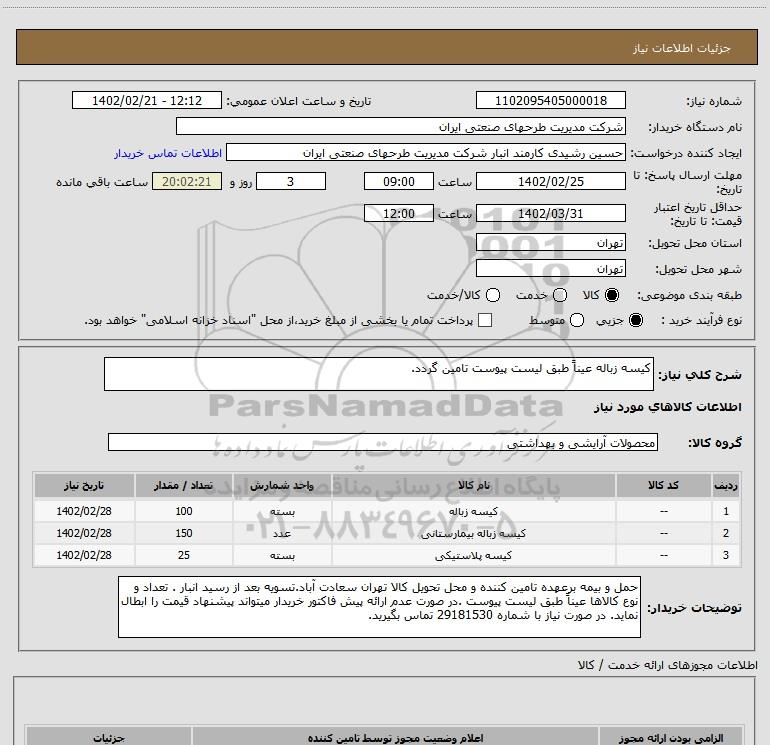Click the goods group field محصولات آرایشی و بهداشتی

(x=383, y=442)
